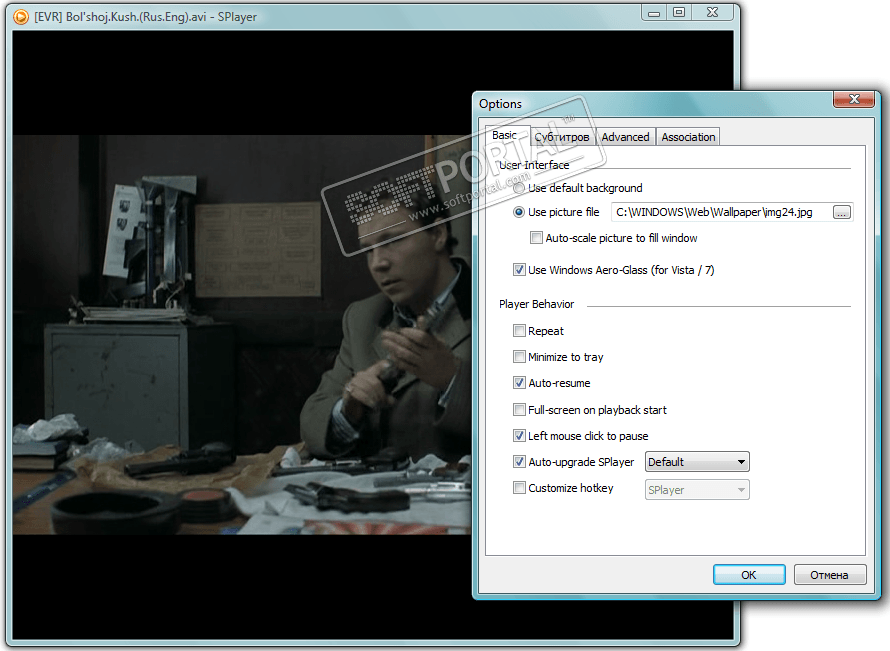
Task: Browse for picture file with the ellipsis button
Action: [x=842, y=212]
